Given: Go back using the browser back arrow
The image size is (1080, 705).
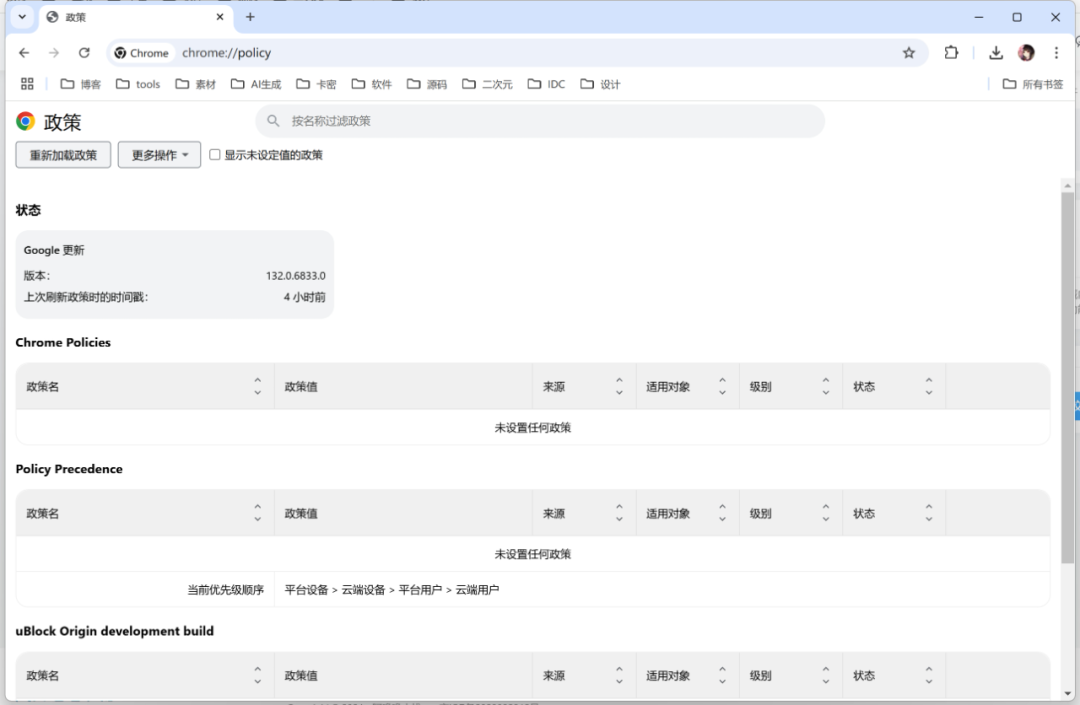Looking at the screenshot, I should pos(24,53).
